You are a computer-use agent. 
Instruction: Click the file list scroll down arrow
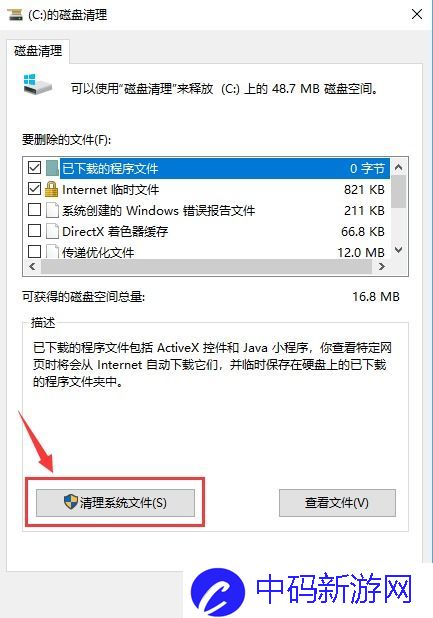(x=398, y=249)
